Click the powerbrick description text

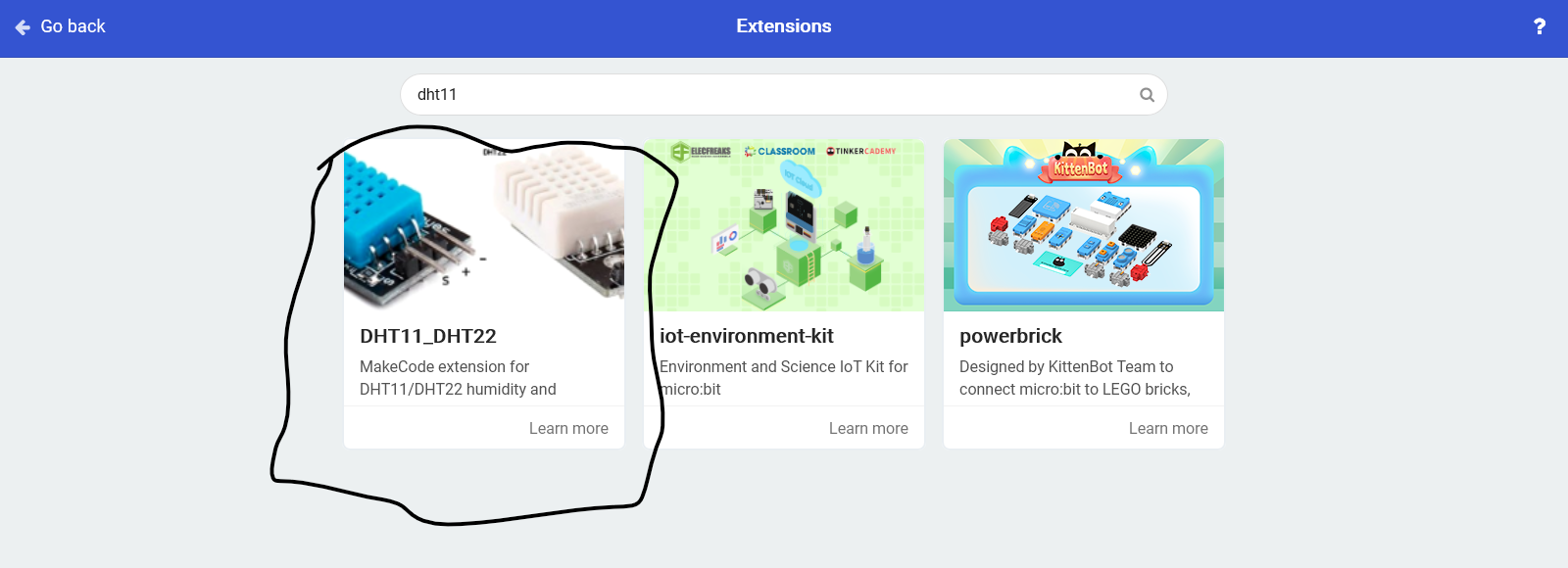point(1075,378)
